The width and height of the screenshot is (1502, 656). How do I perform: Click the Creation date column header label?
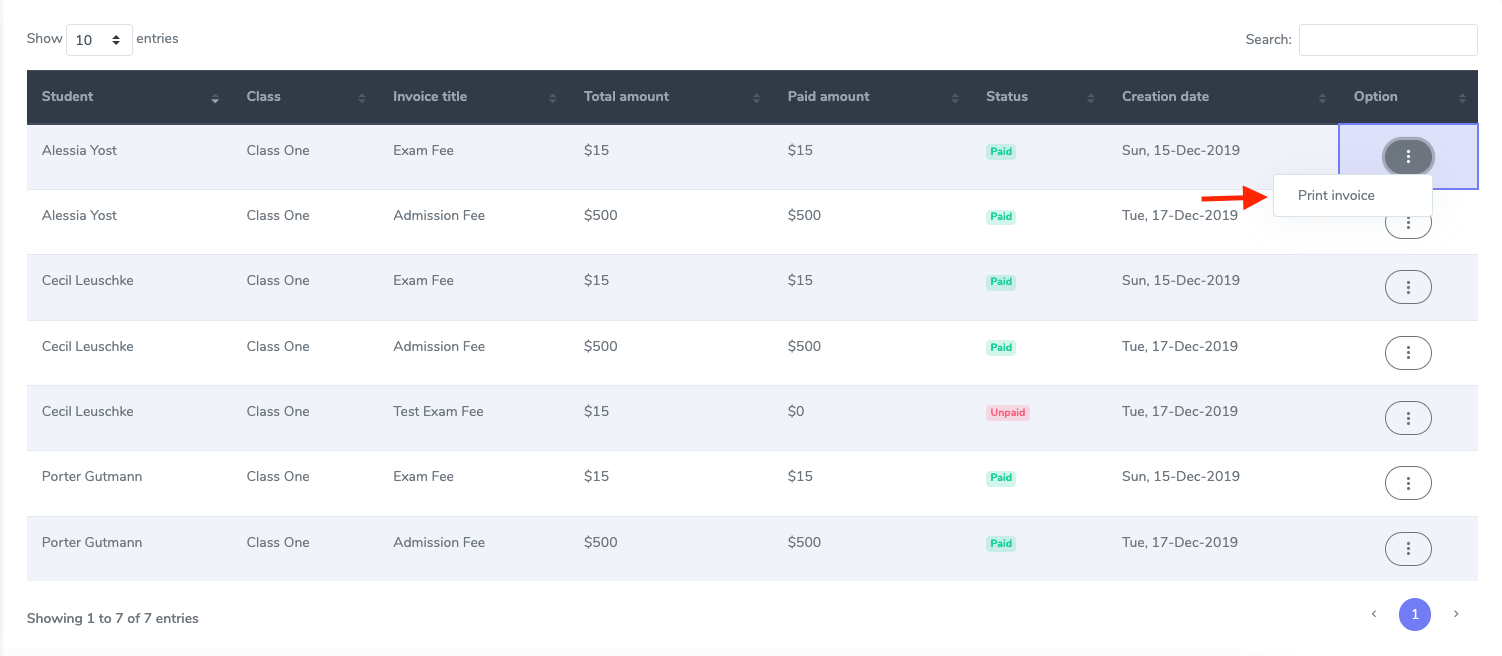tap(1165, 96)
